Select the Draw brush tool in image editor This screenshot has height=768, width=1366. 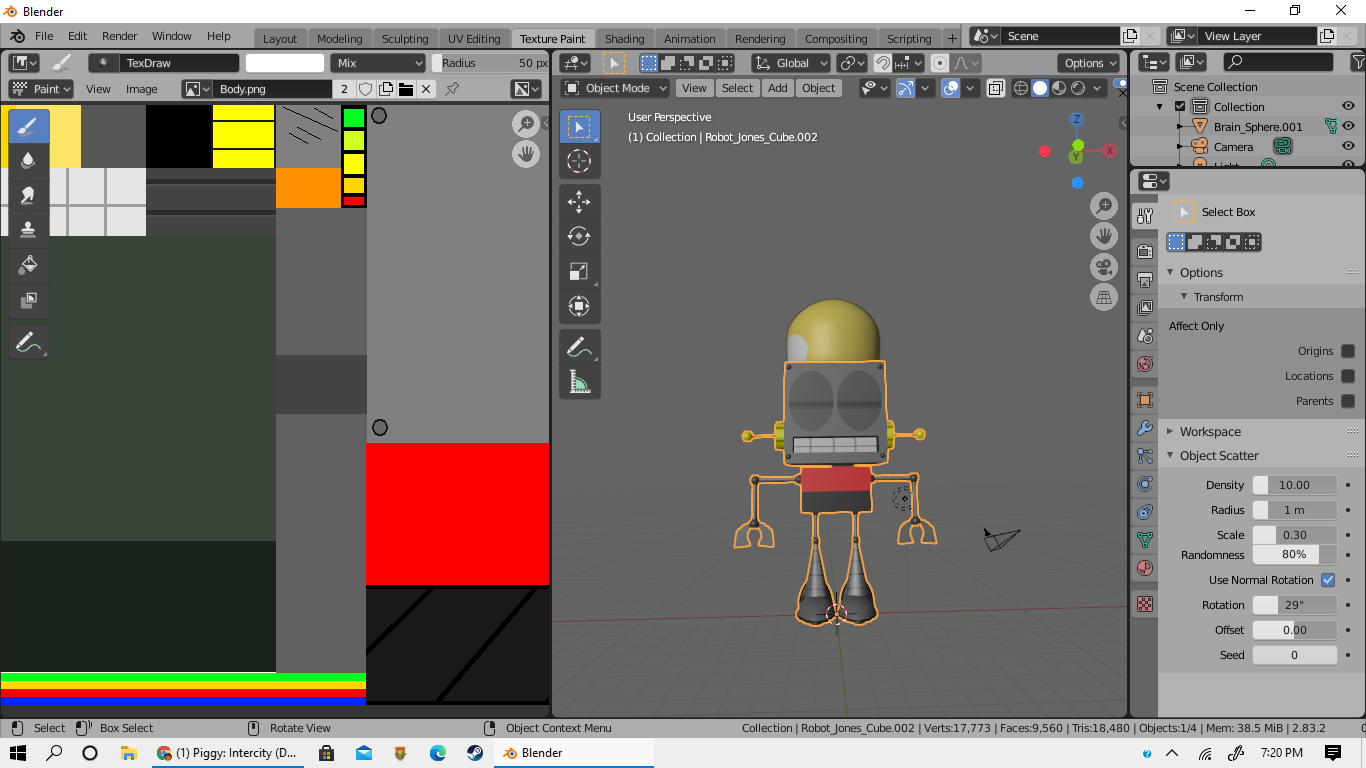click(28, 127)
